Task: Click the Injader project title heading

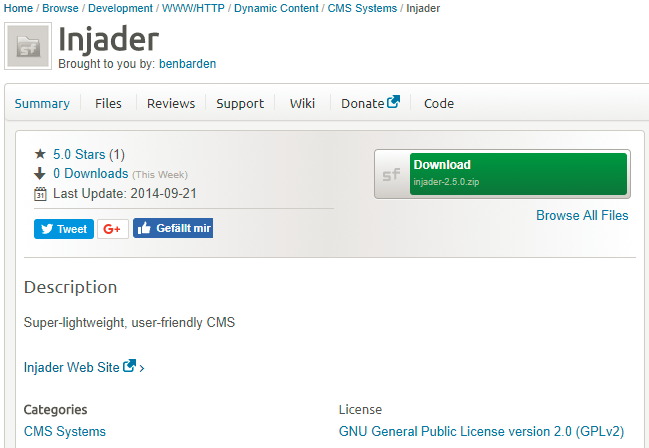Action: [x=109, y=40]
